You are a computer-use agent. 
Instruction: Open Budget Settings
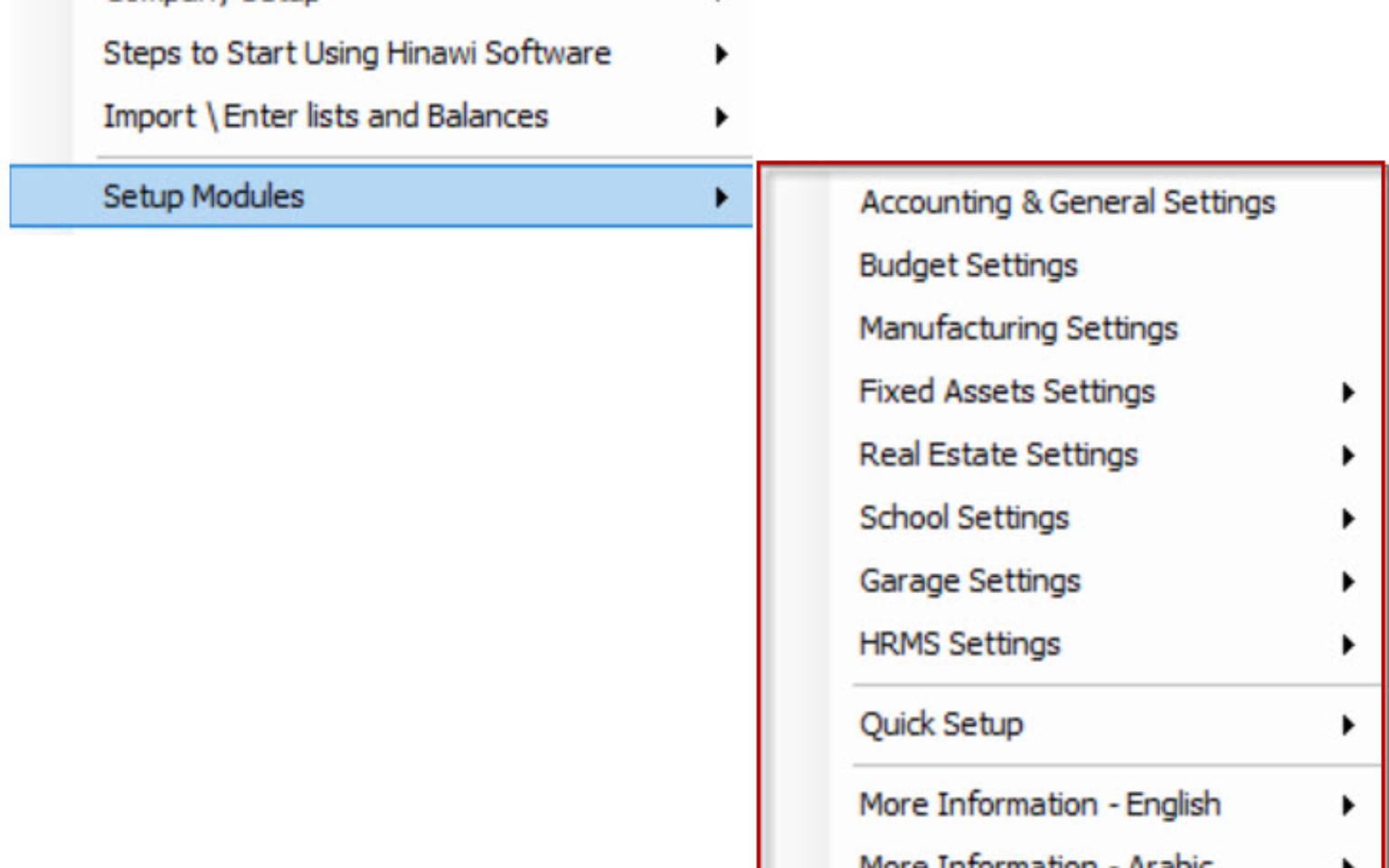pyautogui.click(x=1072, y=265)
